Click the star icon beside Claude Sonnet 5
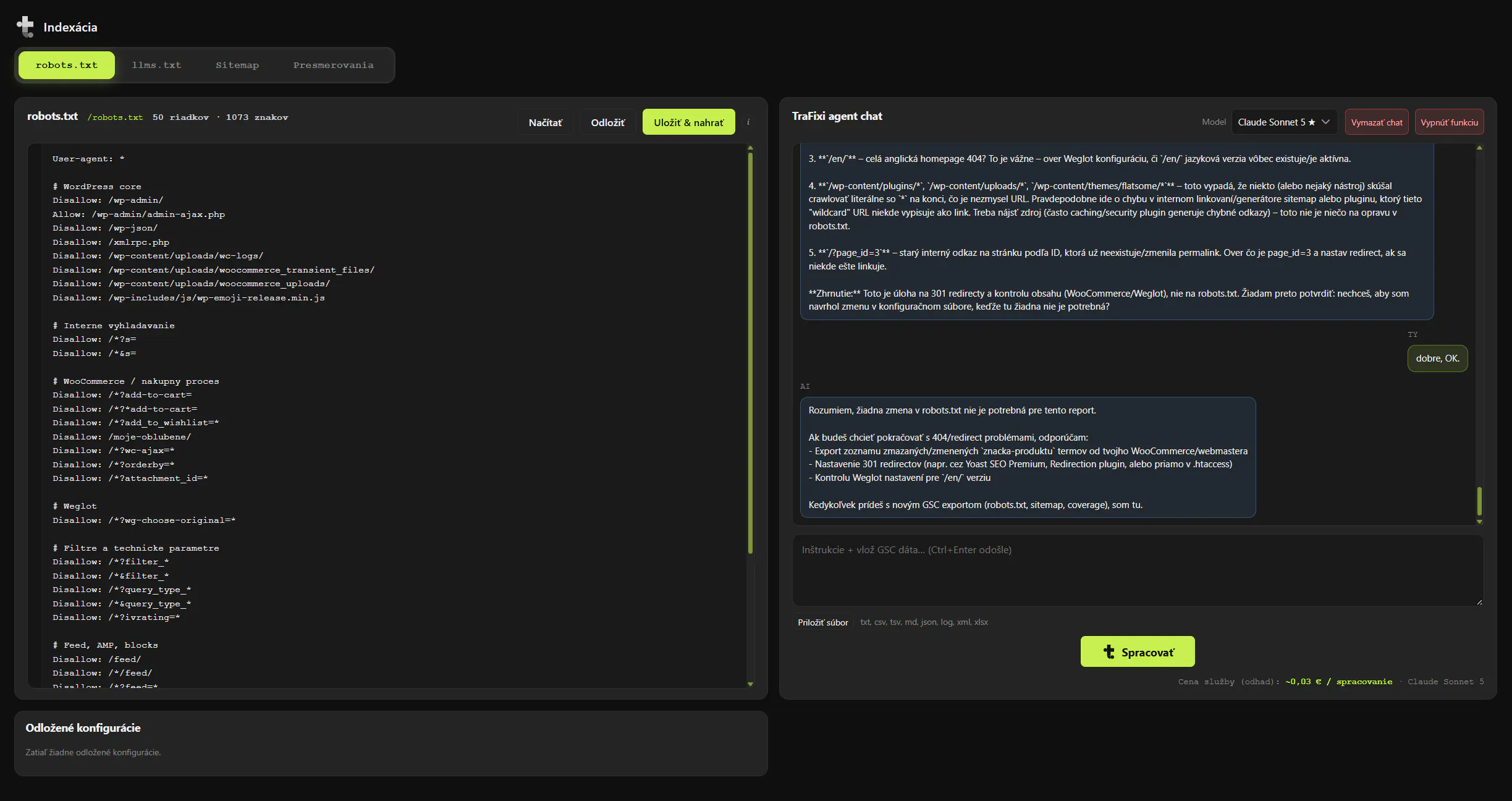Viewport: 1512px width, 801px height. coord(1312,122)
